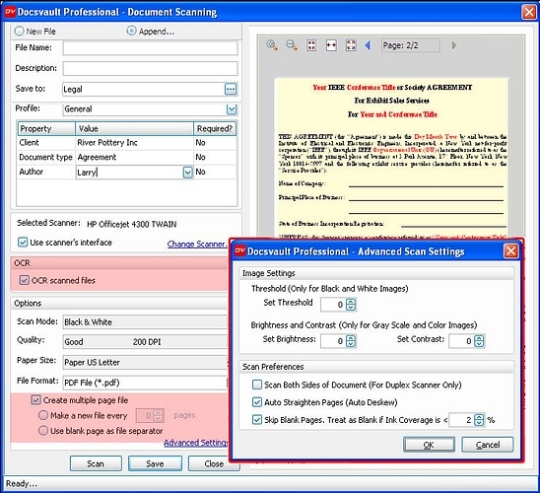Go to previous page with blue arrow
This screenshot has height=493, width=540.
(367, 45)
